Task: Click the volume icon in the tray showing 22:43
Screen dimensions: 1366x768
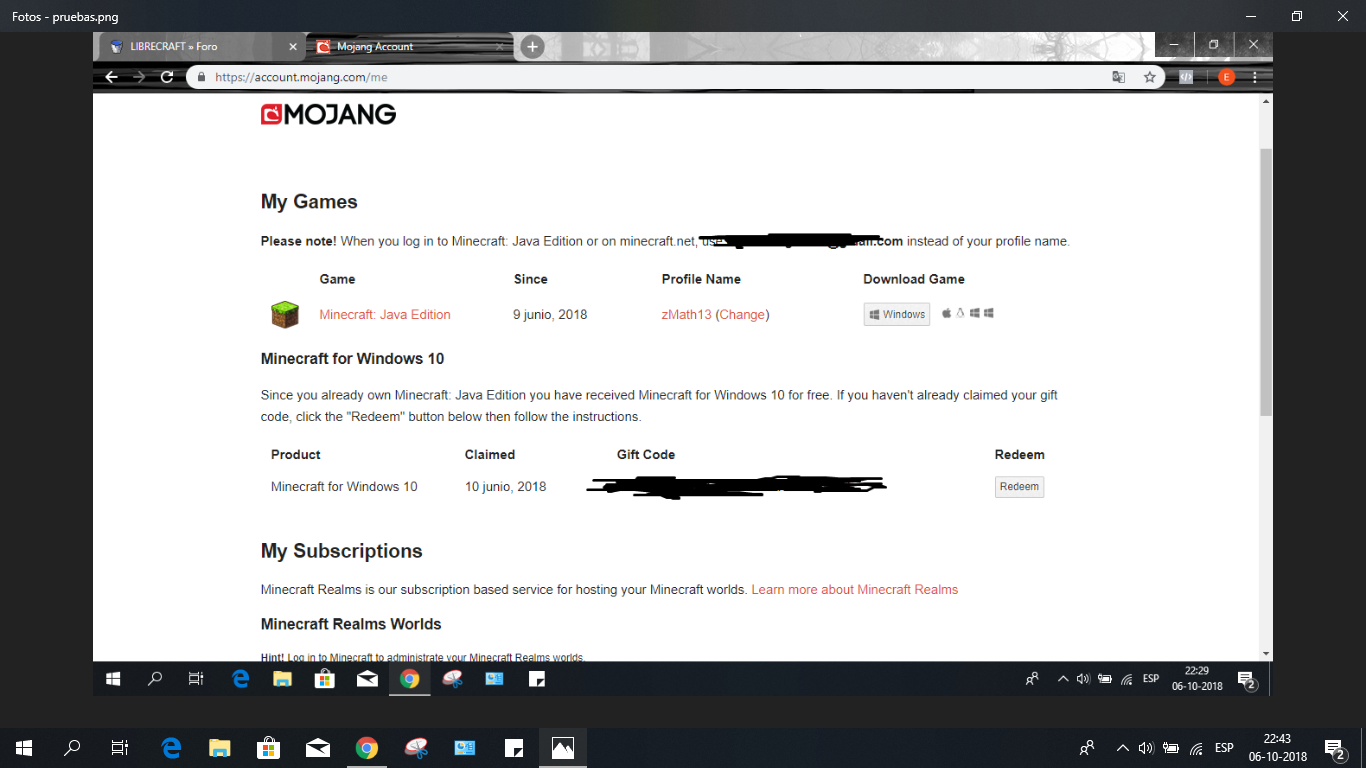Action: pyautogui.click(x=1146, y=748)
